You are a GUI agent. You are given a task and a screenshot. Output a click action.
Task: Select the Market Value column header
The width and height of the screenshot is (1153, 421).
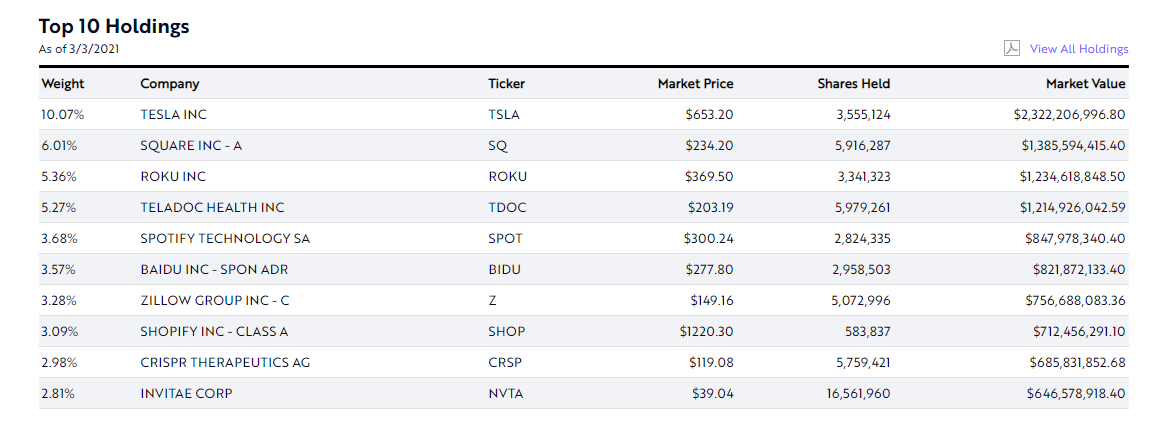[1086, 84]
